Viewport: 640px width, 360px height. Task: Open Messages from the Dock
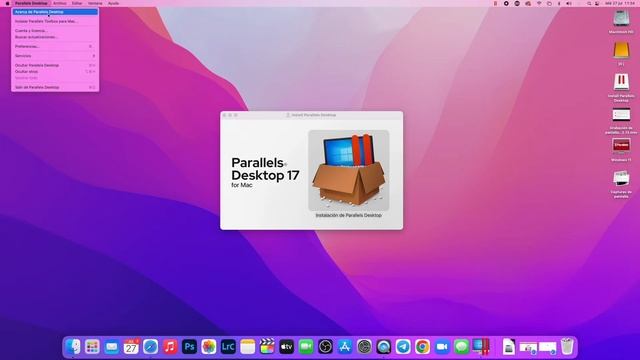[461, 347]
